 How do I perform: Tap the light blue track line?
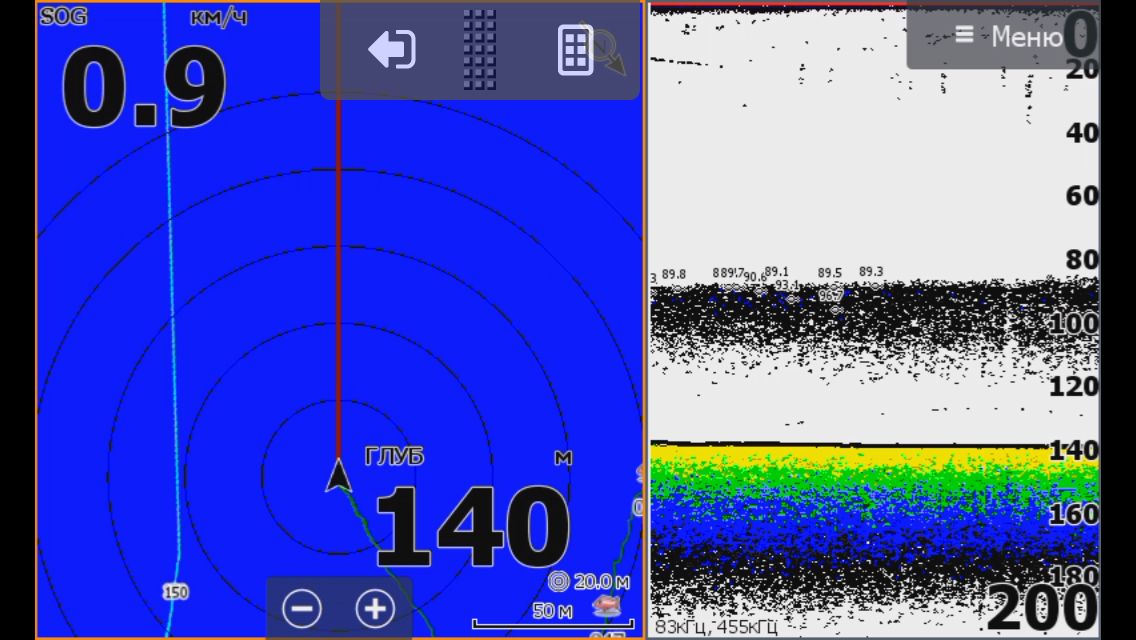click(x=172, y=319)
